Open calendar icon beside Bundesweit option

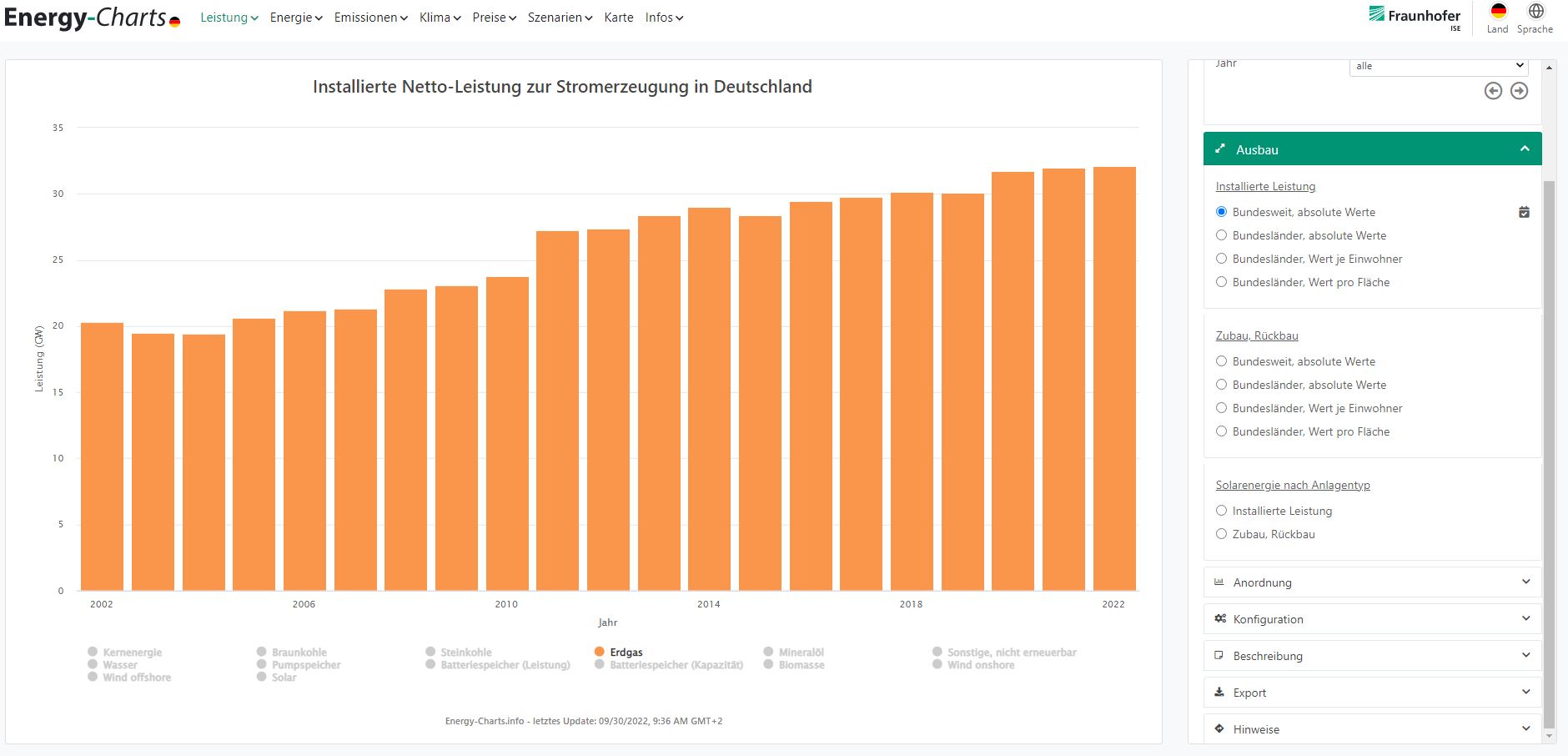(1524, 212)
